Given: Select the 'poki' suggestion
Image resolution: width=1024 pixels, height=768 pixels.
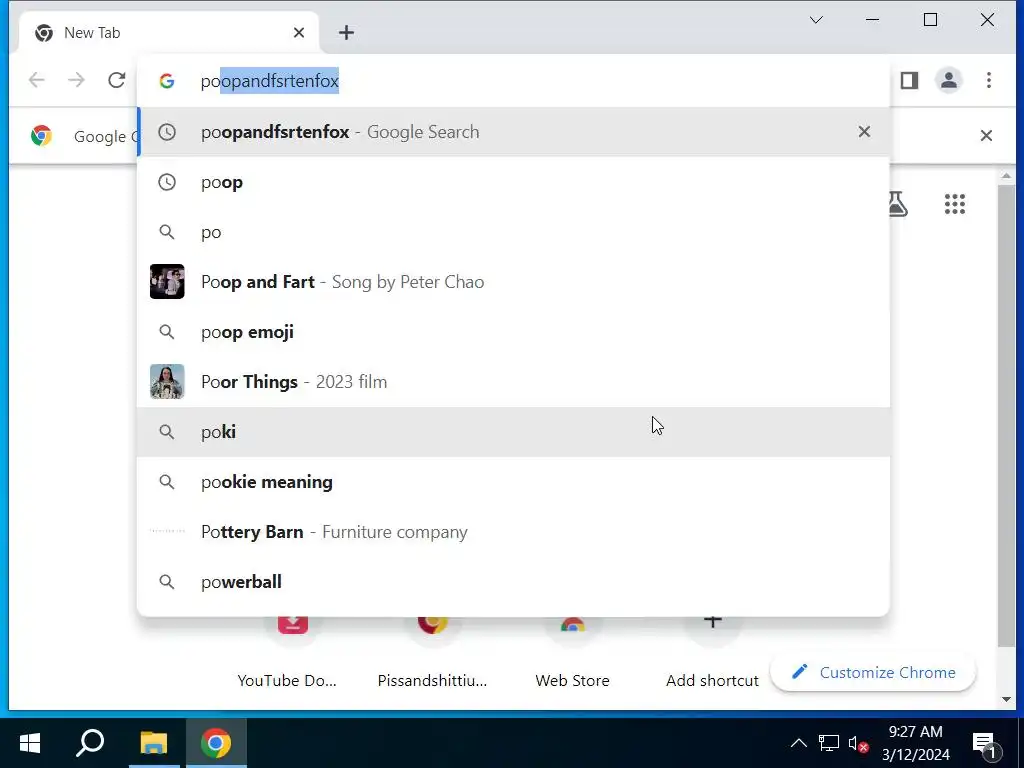Looking at the screenshot, I should [513, 432].
